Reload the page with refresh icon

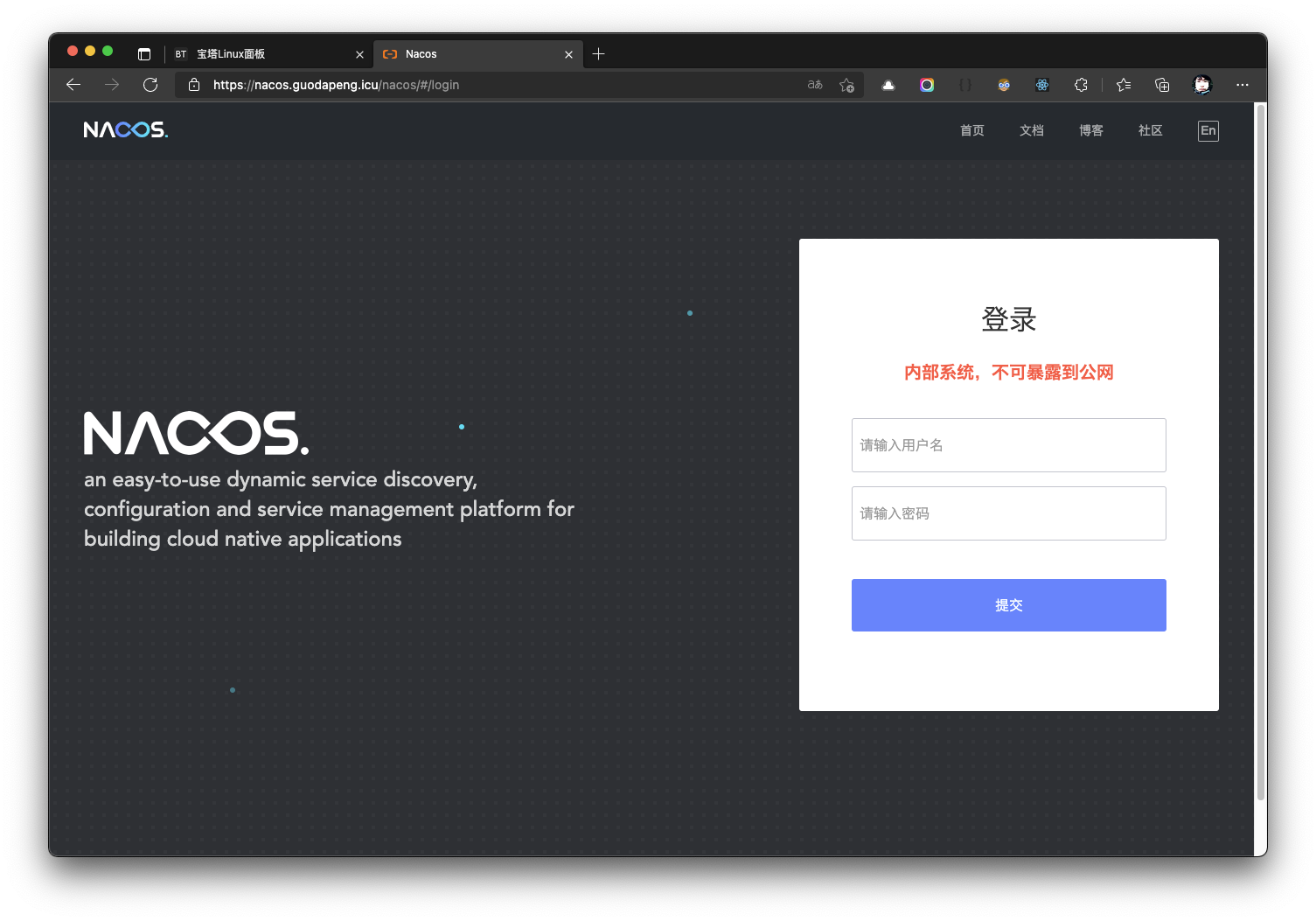[150, 85]
